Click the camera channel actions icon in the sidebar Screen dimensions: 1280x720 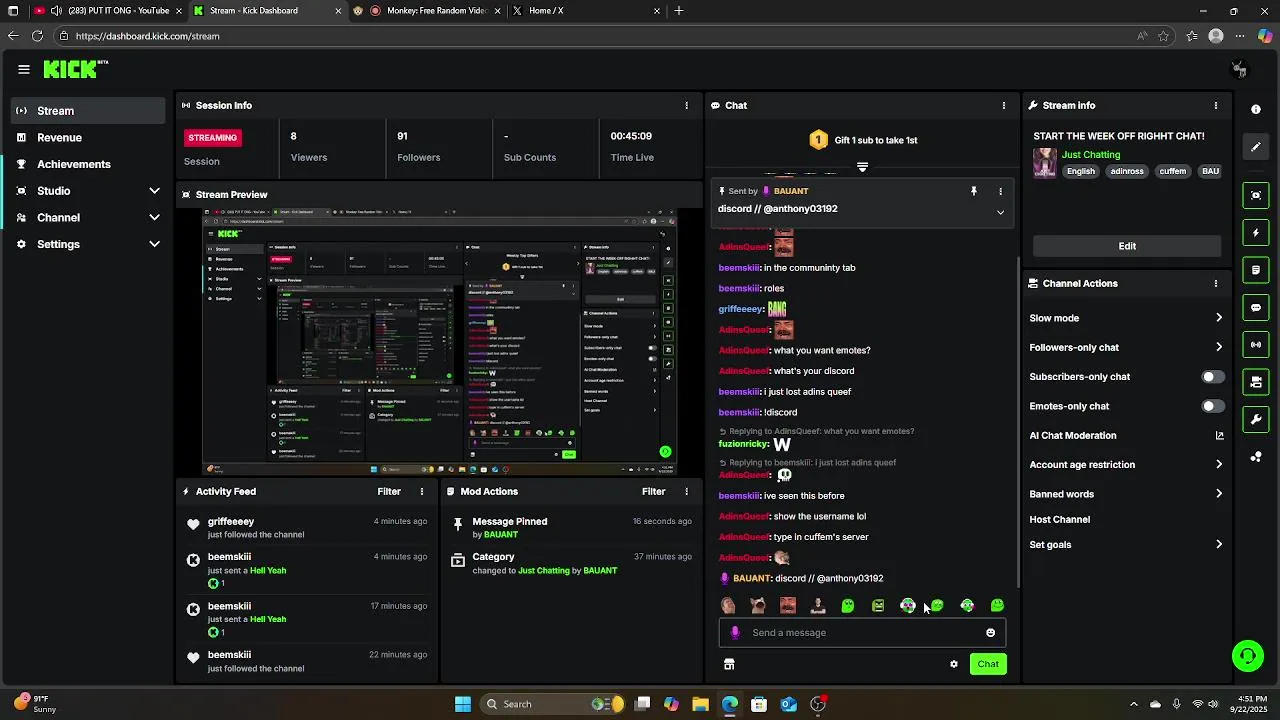(x=1256, y=382)
